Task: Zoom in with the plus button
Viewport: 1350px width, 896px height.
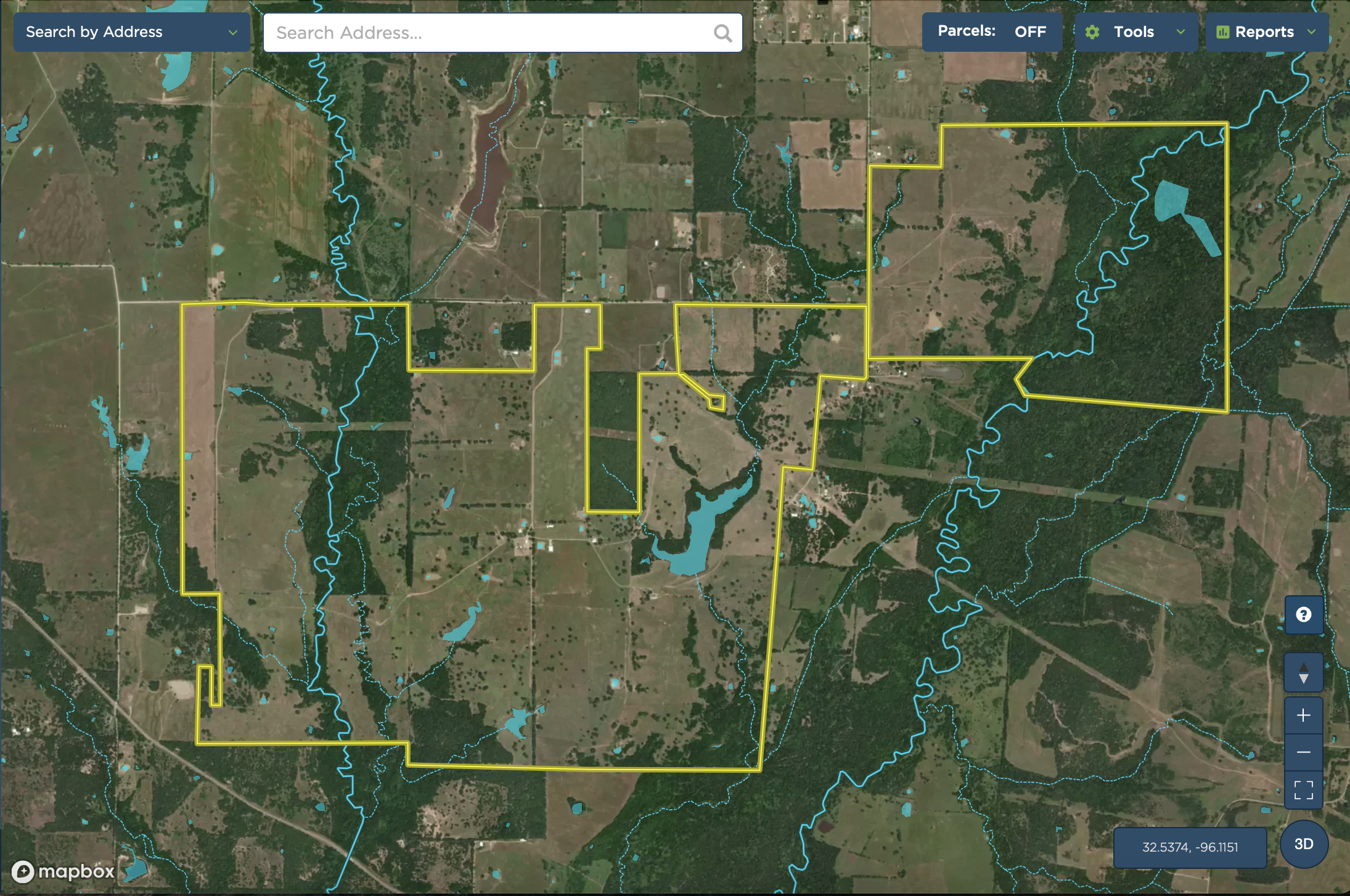Action: 1303,715
